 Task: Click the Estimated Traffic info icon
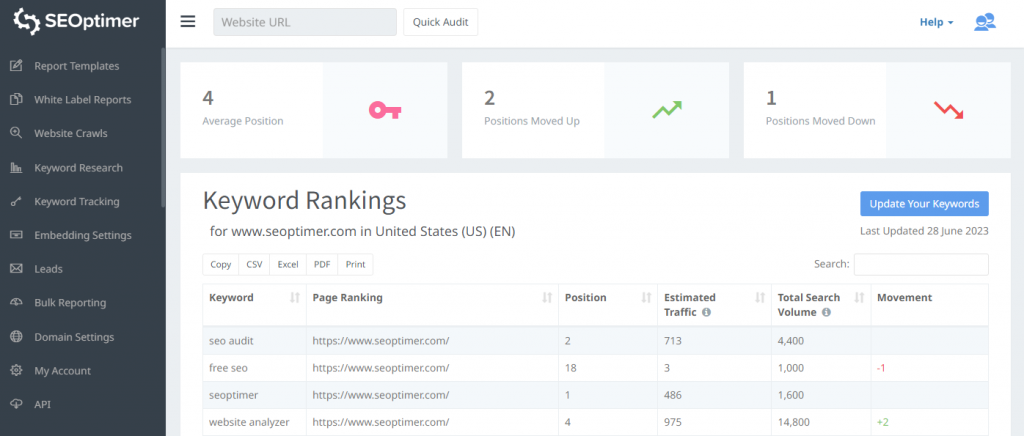coord(707,312)
